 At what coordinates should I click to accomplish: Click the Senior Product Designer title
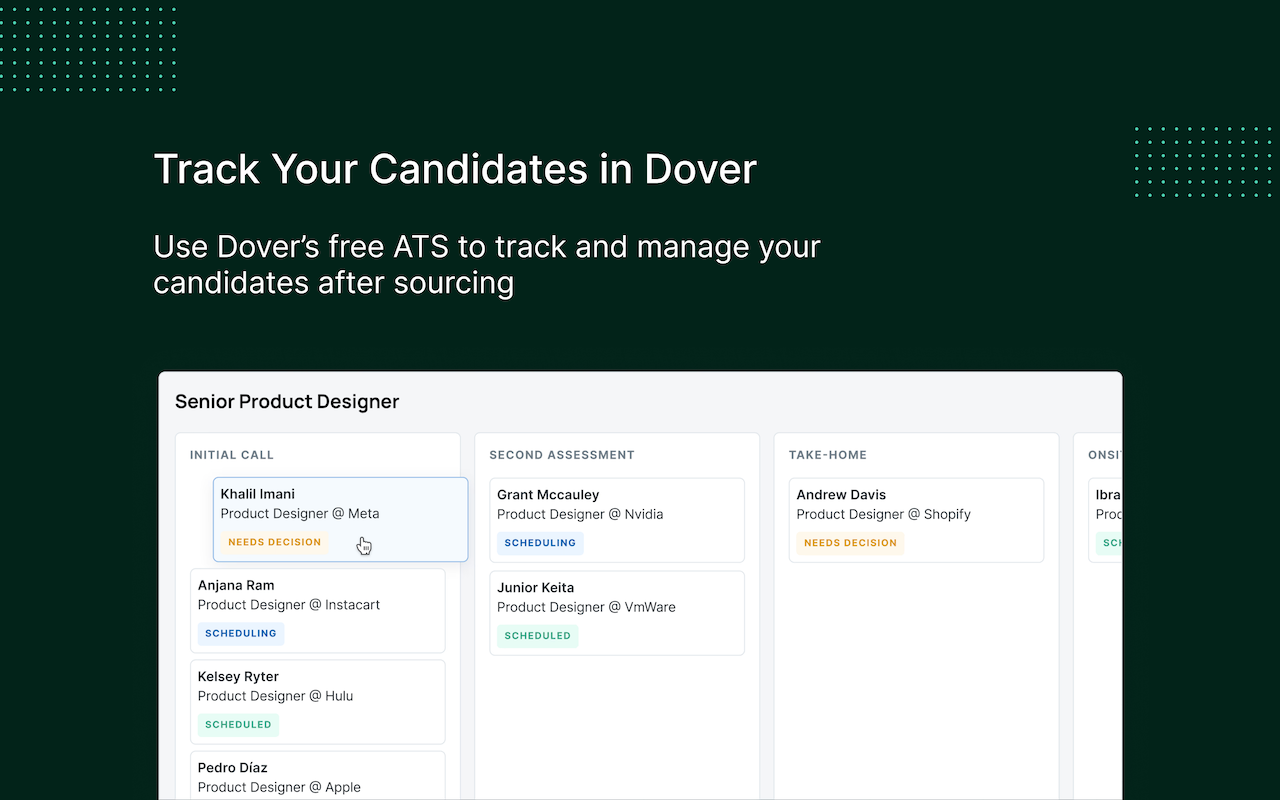(287, 402)
